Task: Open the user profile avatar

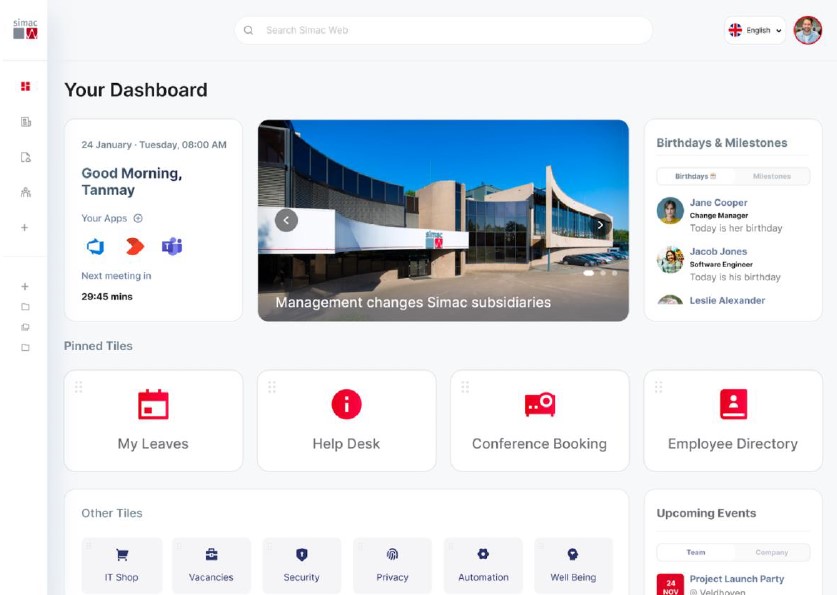Action: click(808, 30)
